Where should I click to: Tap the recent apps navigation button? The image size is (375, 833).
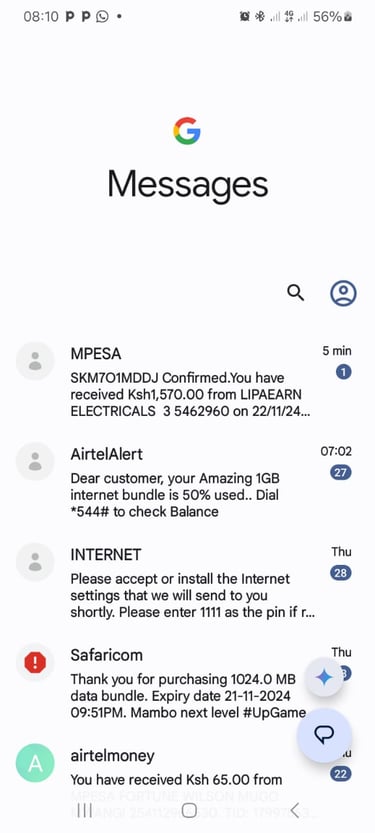[x=83, y=810]
